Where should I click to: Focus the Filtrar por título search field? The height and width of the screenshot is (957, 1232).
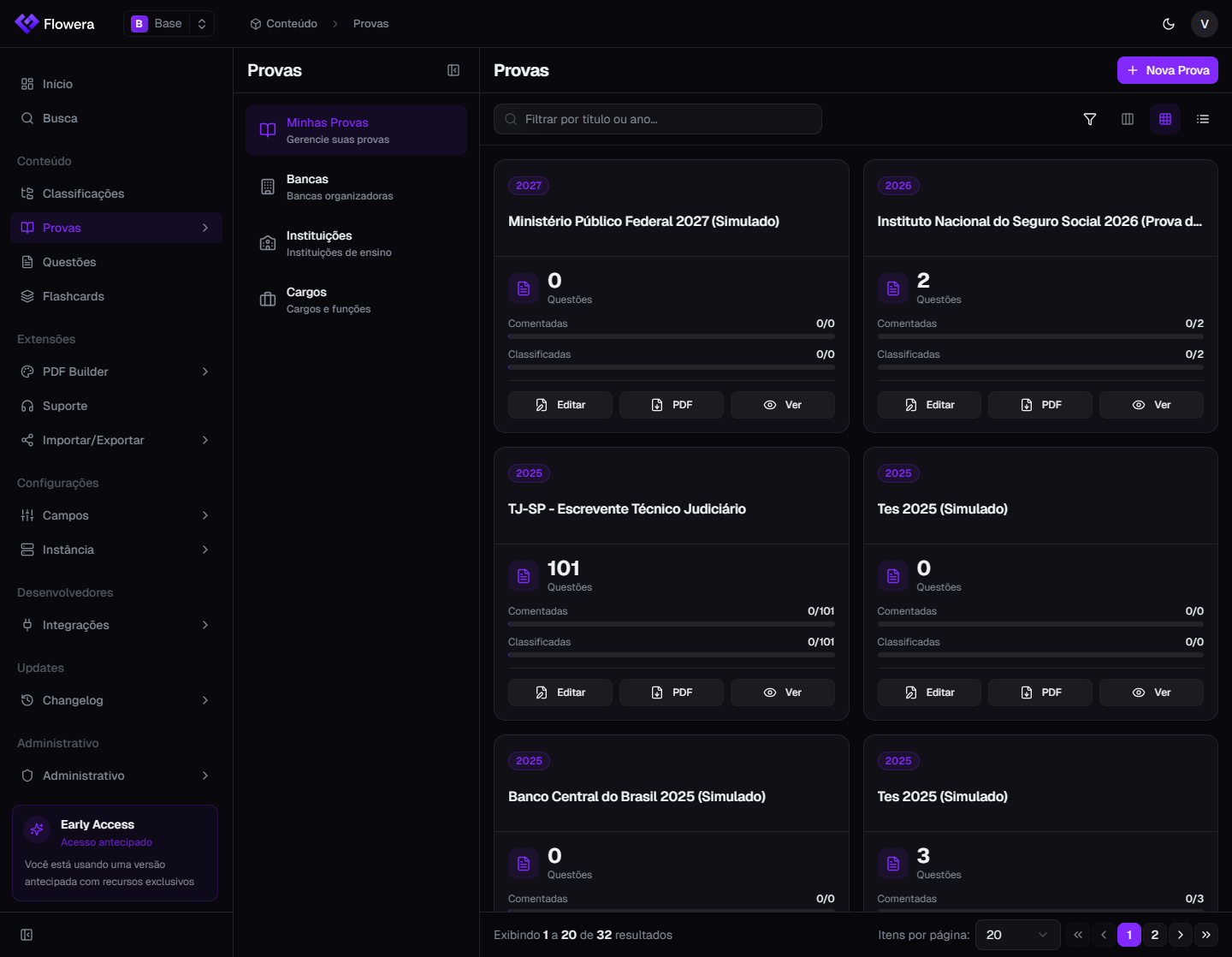coord(658,119)
